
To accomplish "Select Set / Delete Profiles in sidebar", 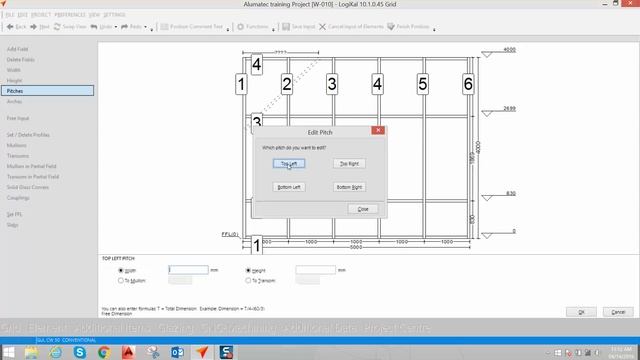I will click(x=28, y=135).
